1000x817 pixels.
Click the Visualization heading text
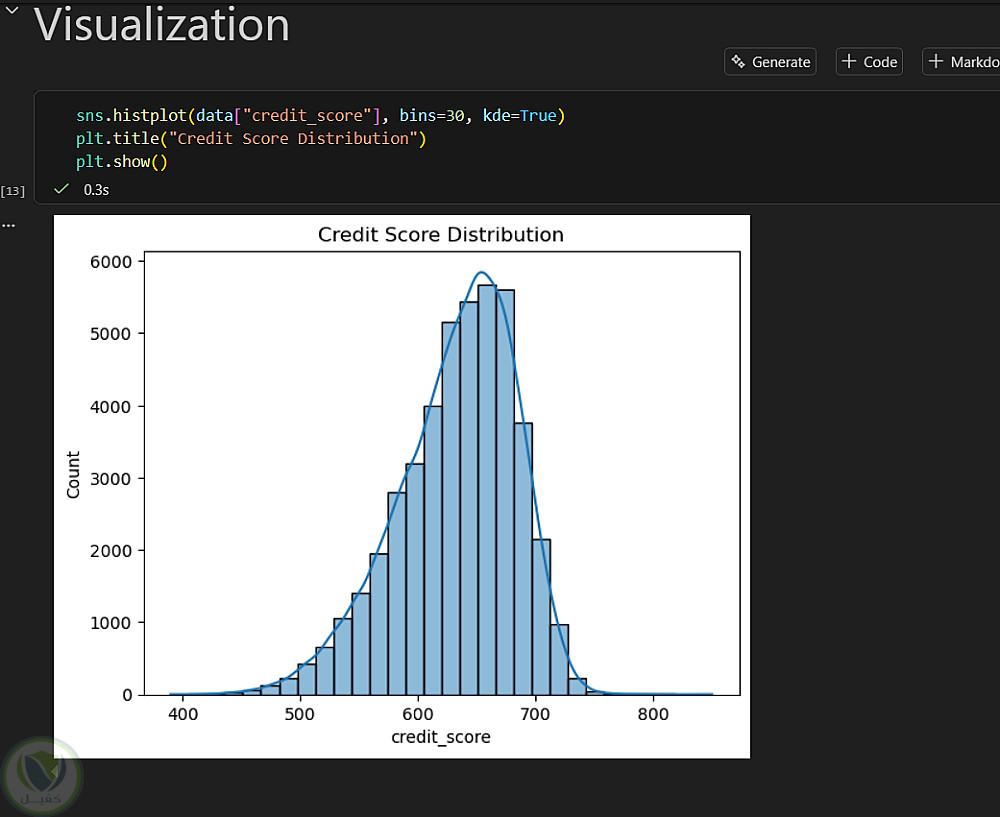click(162, 24)
